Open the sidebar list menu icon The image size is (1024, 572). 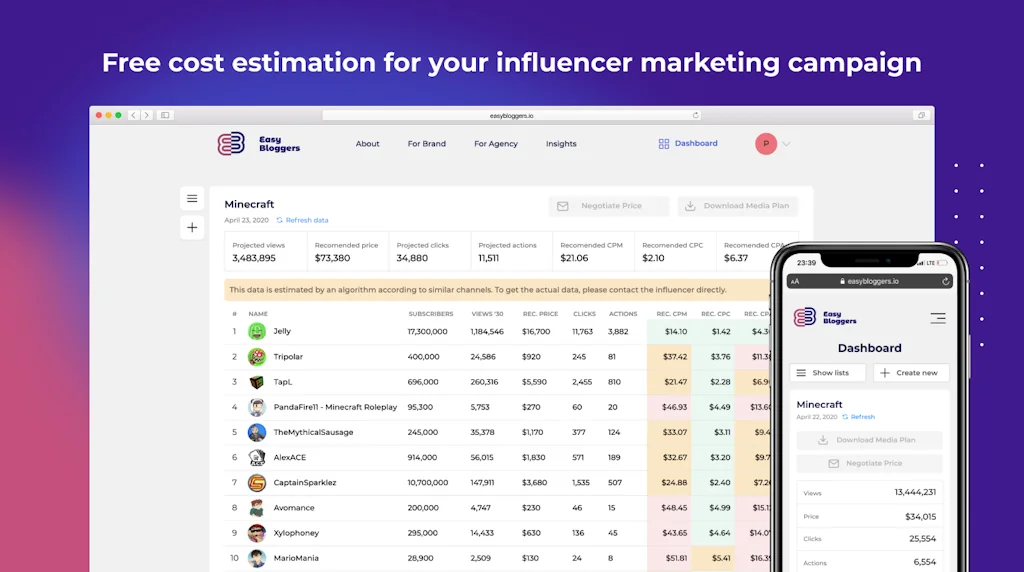tap(192, 198)
